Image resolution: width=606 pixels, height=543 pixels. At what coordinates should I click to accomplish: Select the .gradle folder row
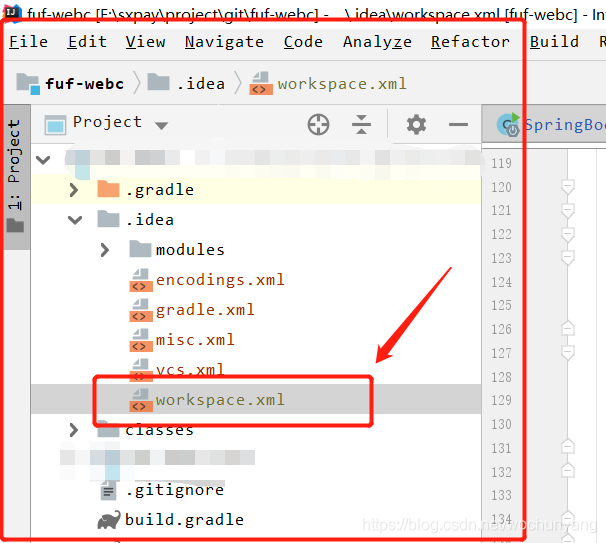(x=256, y=190)
